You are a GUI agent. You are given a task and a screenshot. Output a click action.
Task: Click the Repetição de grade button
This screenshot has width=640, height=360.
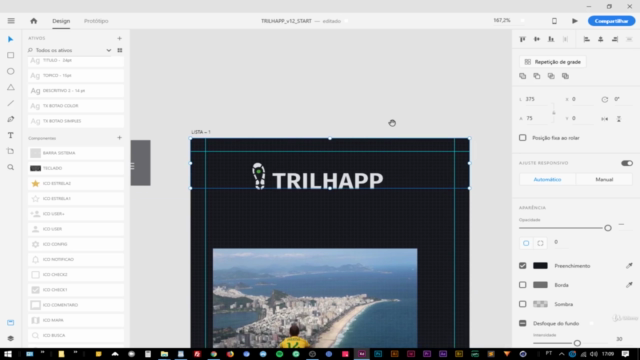[x=553, y=62]
